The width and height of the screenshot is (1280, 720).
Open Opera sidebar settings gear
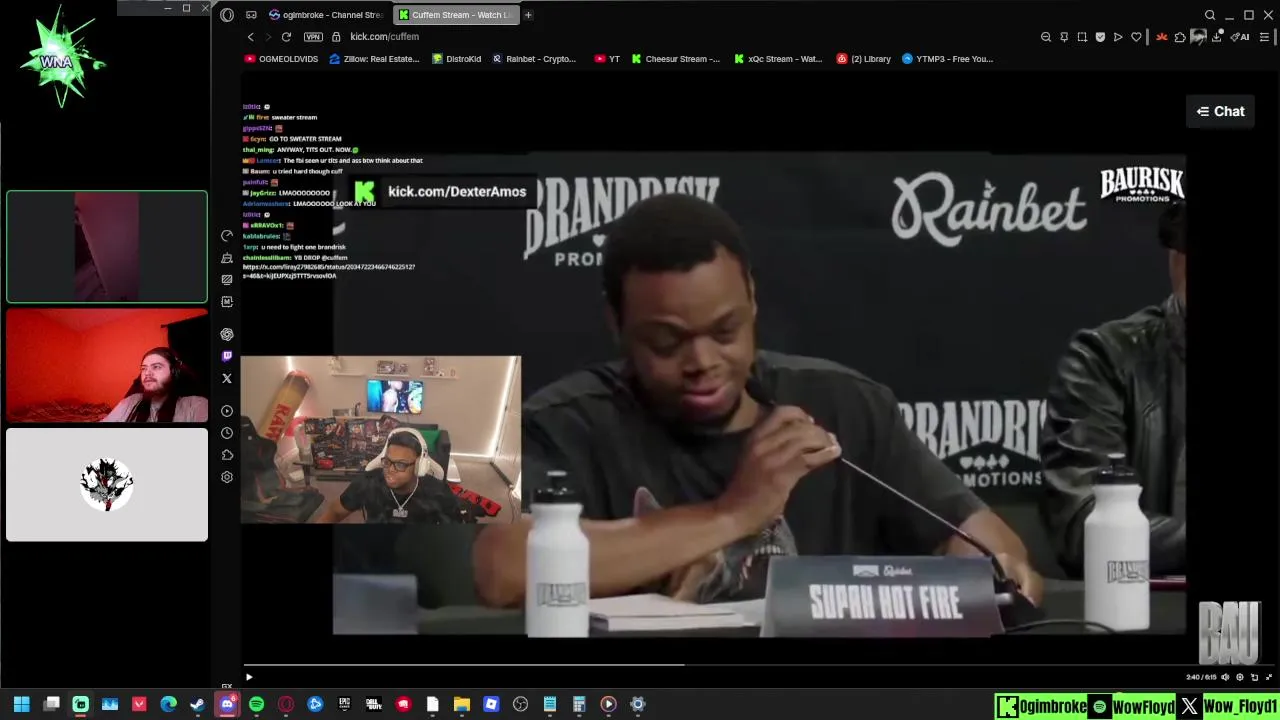tap(227, 477)
